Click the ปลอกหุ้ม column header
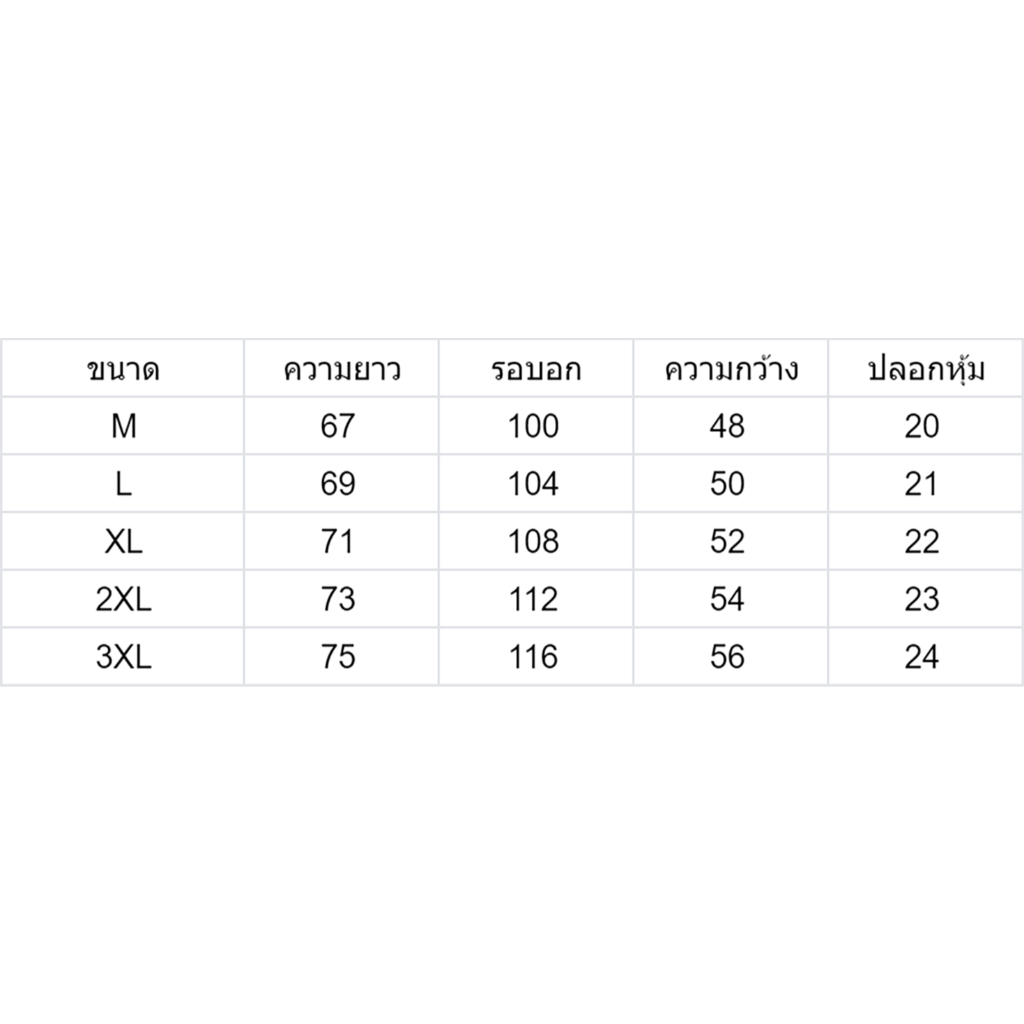Viewport: 1024px width, 1024px height. click(925, 370)
